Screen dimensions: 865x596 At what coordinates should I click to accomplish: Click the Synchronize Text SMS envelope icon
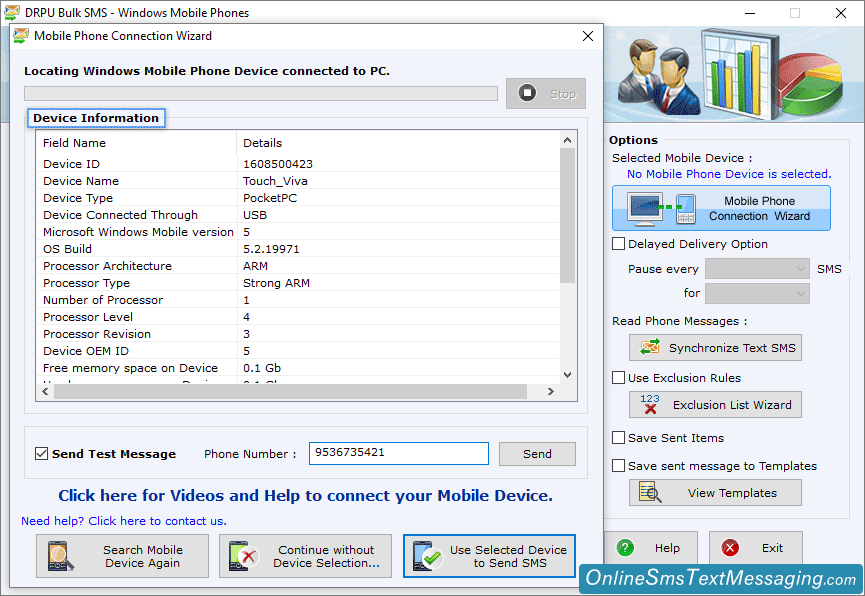[x=650, y=347]
